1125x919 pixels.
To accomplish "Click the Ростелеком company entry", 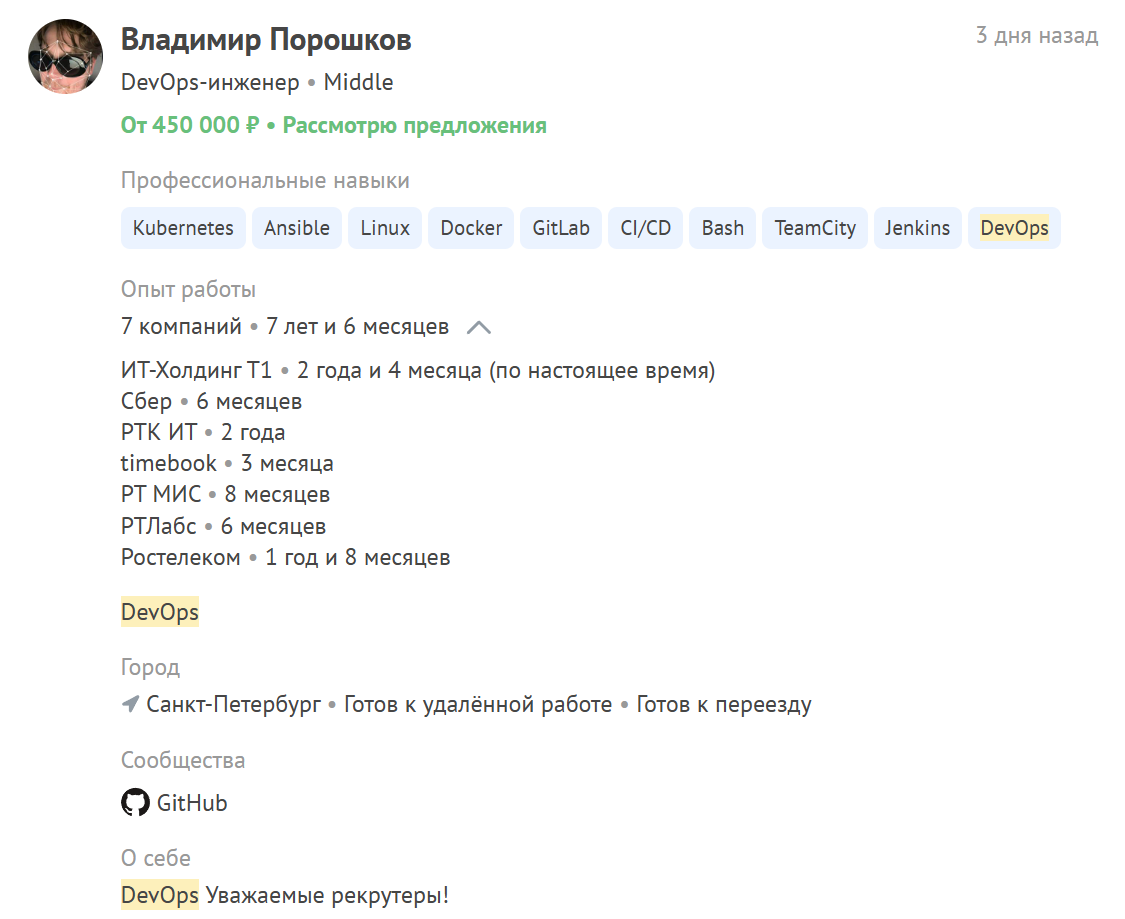I will pyautogui.click(x=181, y=557).
